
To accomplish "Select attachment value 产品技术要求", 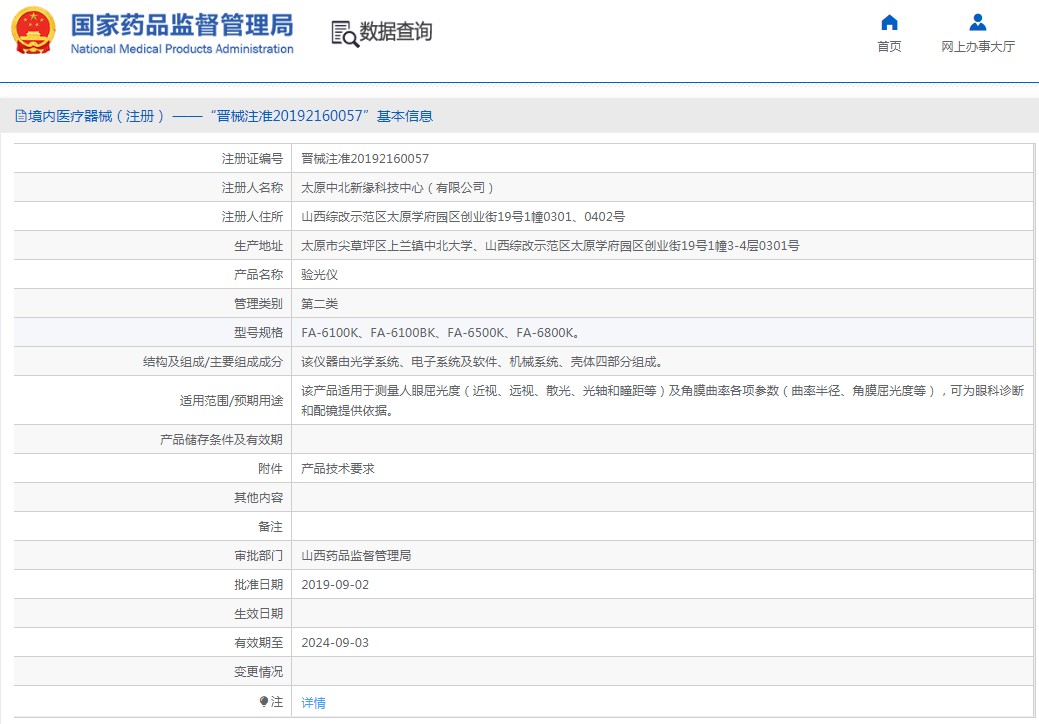I will pyautogui.click(x=338, y=469).
